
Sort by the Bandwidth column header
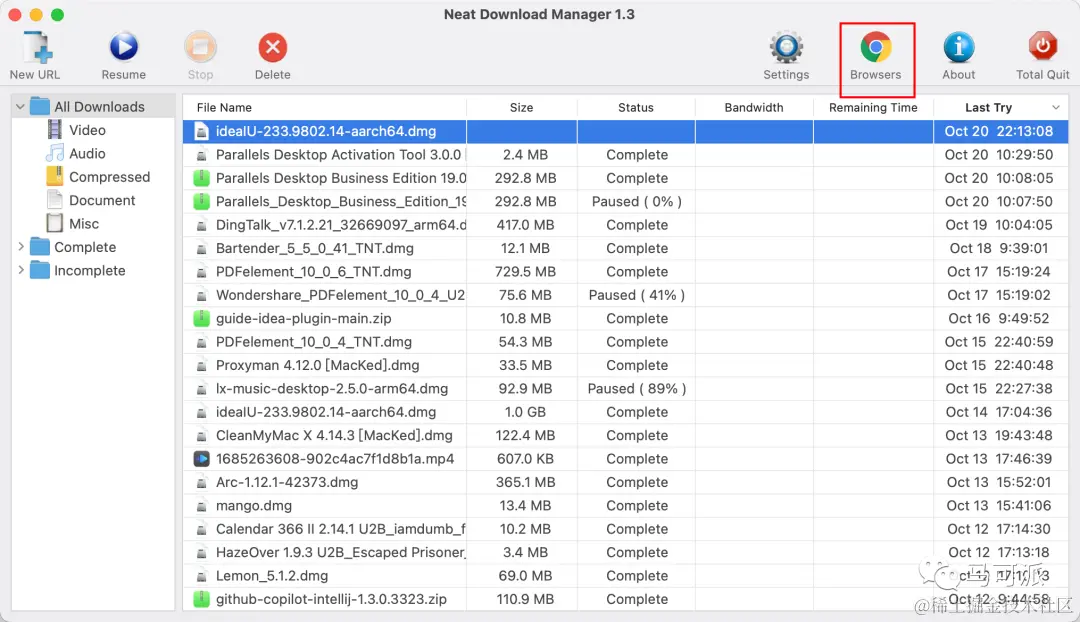click(754, 107)
